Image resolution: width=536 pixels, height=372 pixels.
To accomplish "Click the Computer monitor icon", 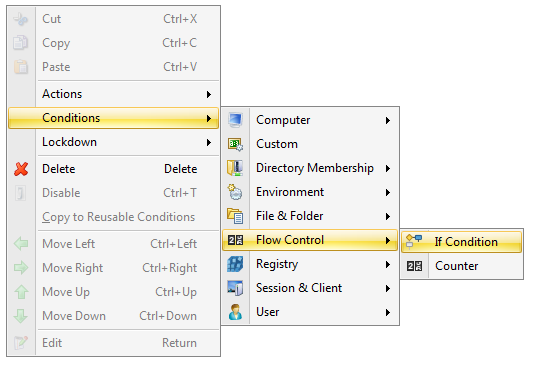I will pyautogui.click(x=235, y=120).
